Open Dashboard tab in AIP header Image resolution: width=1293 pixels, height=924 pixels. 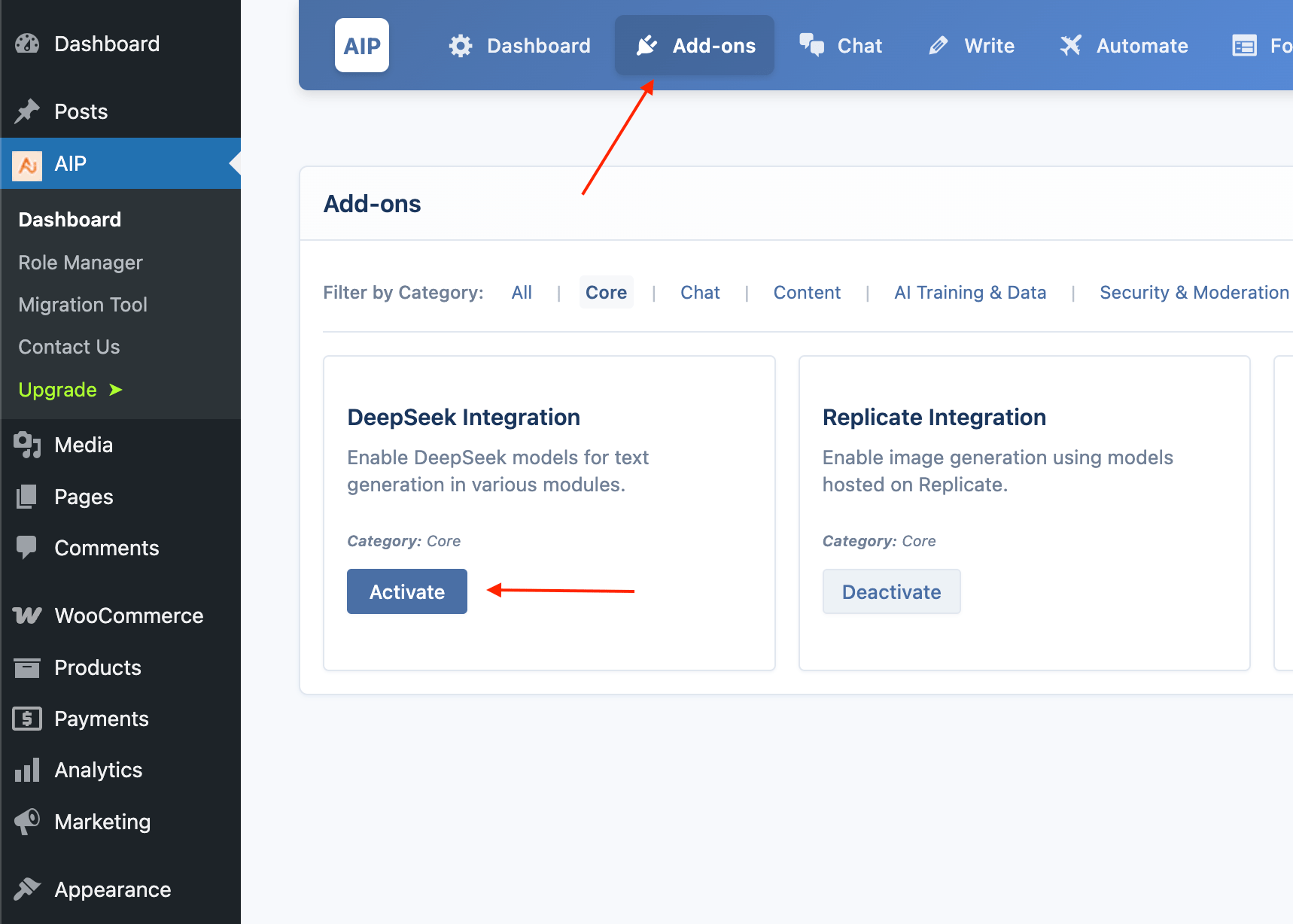(519, 46)
